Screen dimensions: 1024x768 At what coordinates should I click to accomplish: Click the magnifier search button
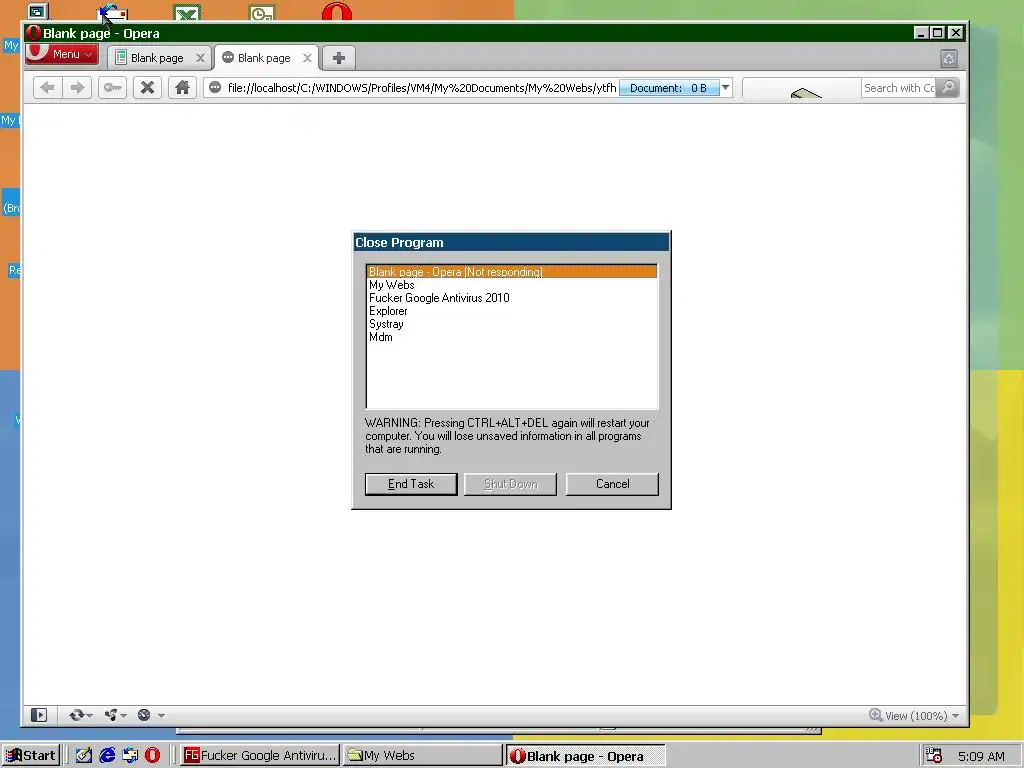coord(948,88)
